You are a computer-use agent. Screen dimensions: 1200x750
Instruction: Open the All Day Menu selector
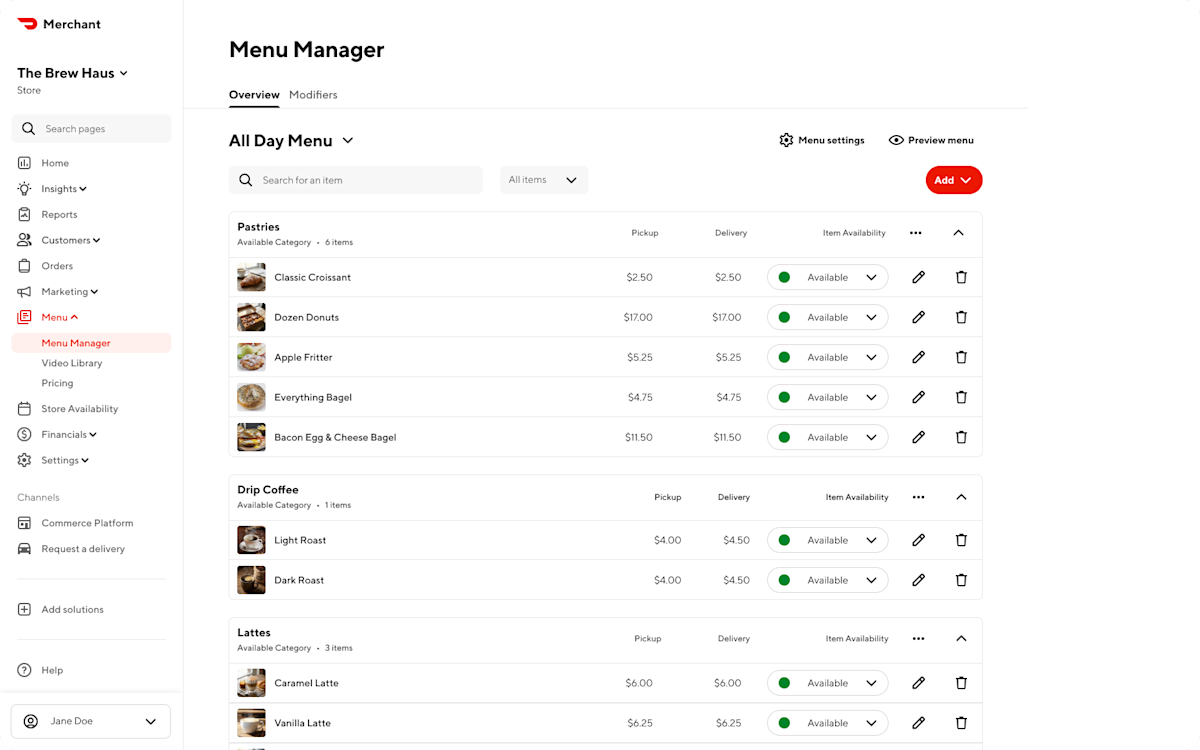coord(291,140)
